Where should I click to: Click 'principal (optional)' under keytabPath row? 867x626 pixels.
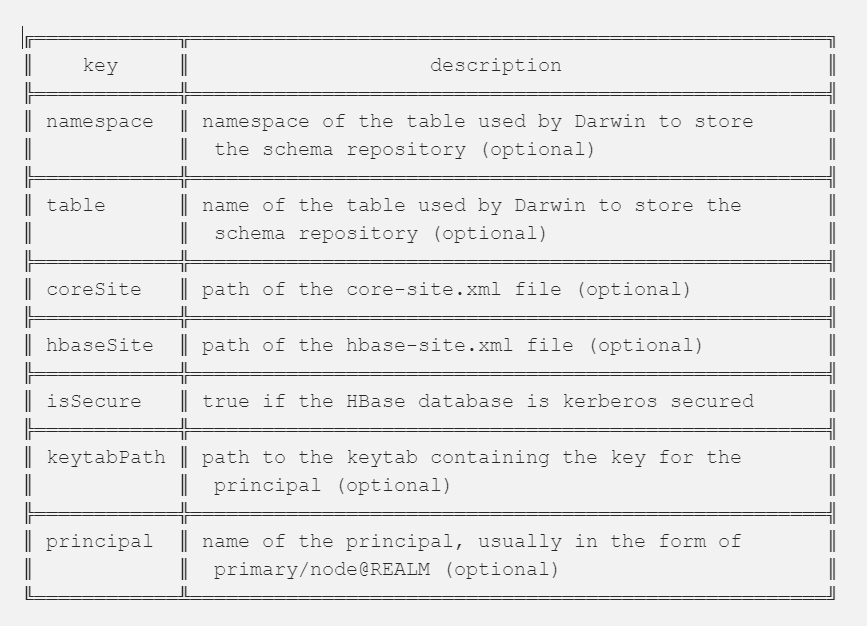(332, 486)
